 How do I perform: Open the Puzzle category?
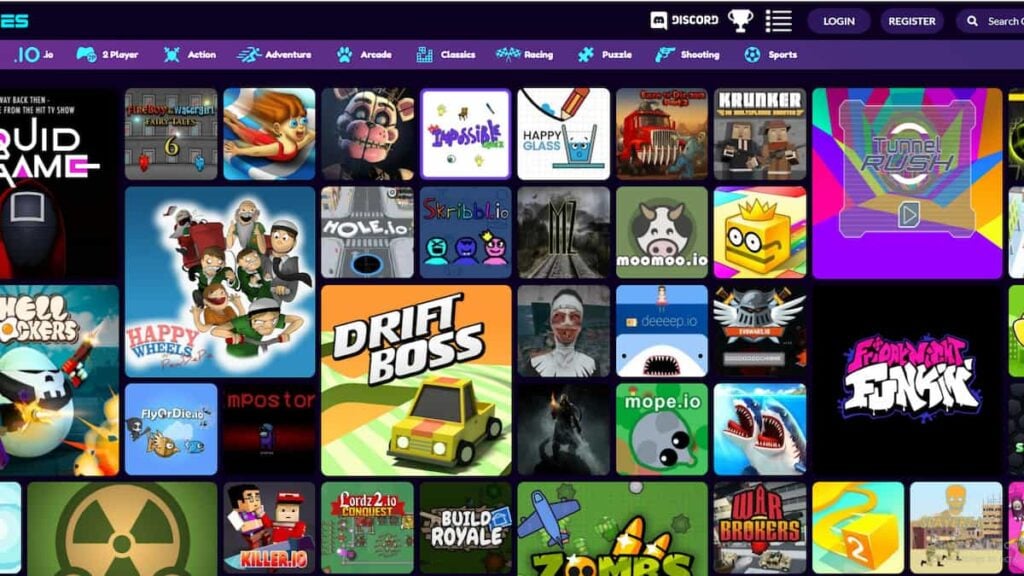(x=605, y=55)
